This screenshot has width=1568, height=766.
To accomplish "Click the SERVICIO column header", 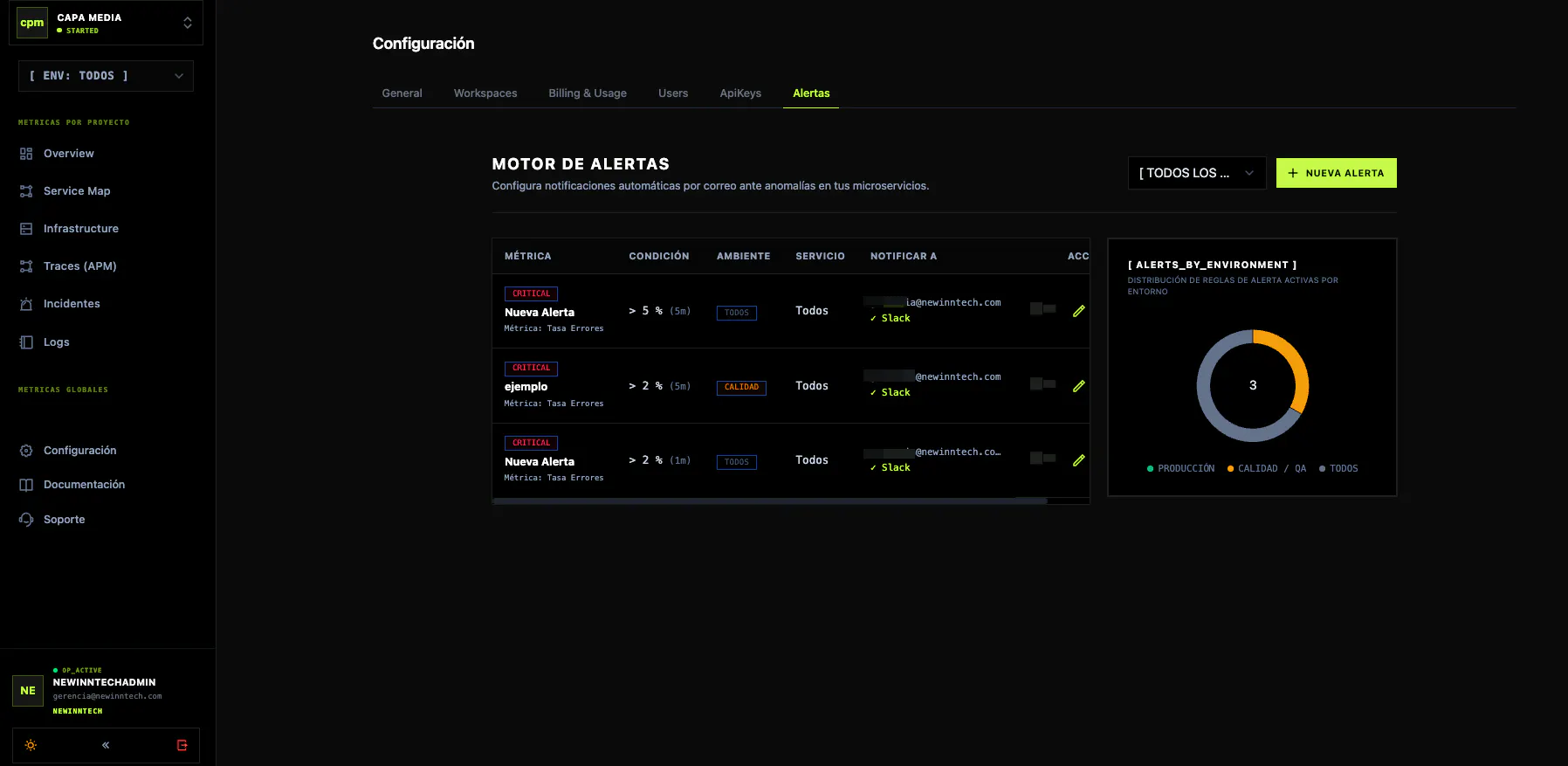I will coord(821,257).
